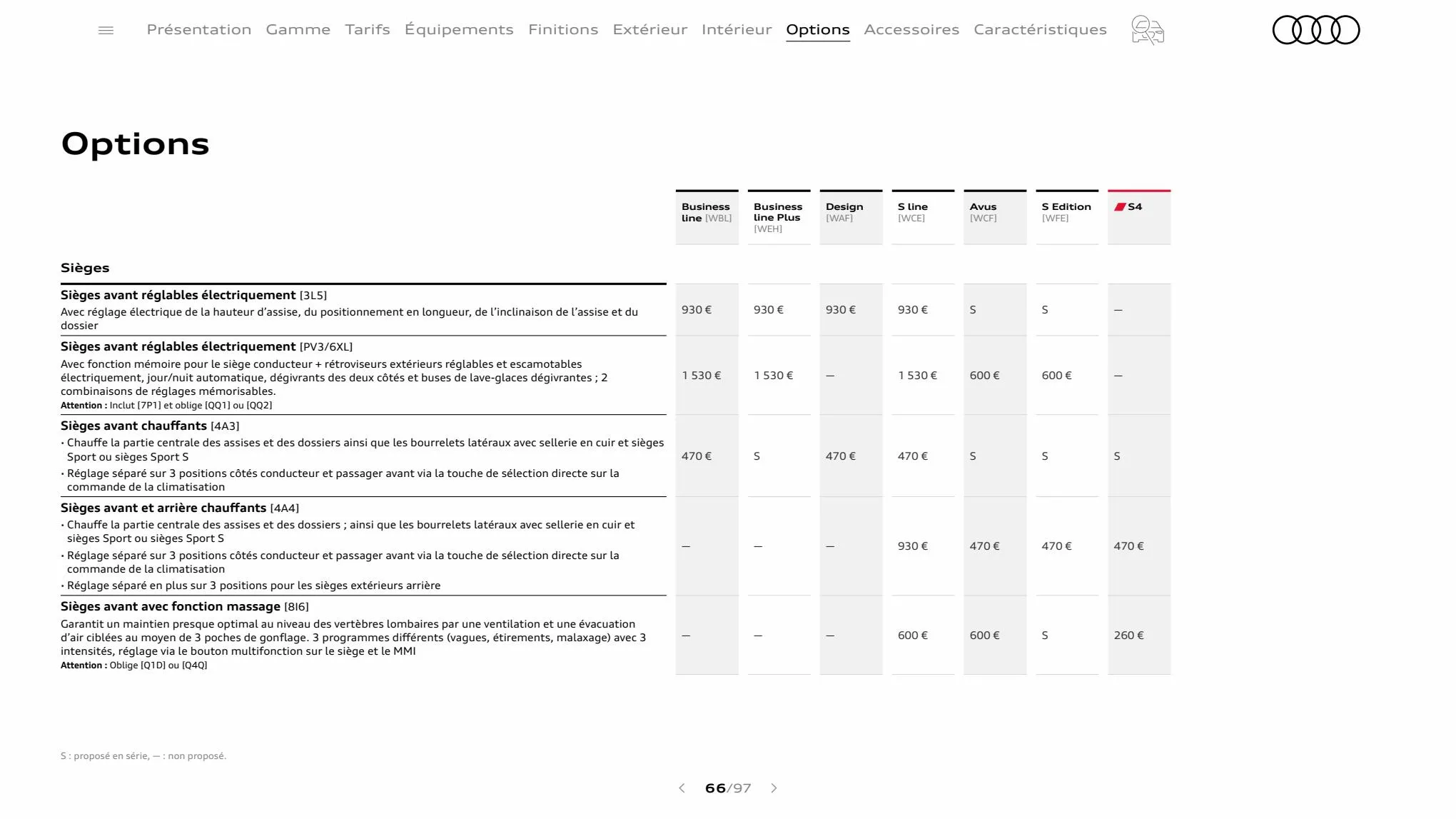The height and width of the screenshot is (819, 1456).
Task: Click 930 € under S line for 4A4
Action: [913, 546]
